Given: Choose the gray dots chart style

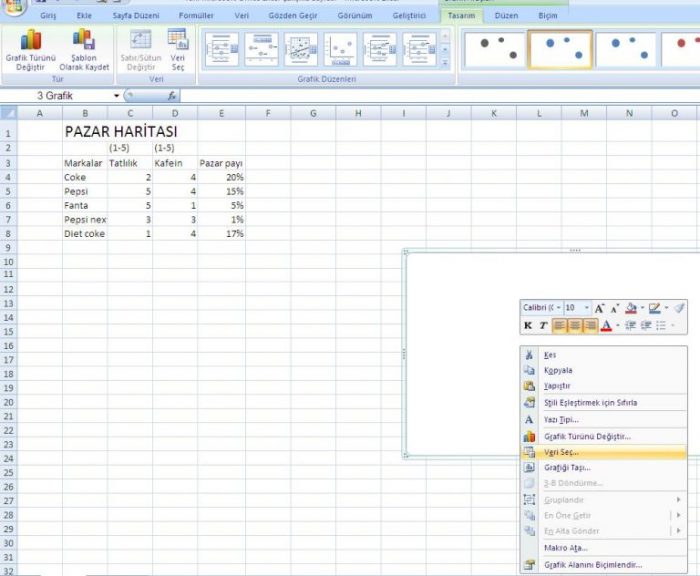Looking at the screenshot, I should (x=494, y=49).
